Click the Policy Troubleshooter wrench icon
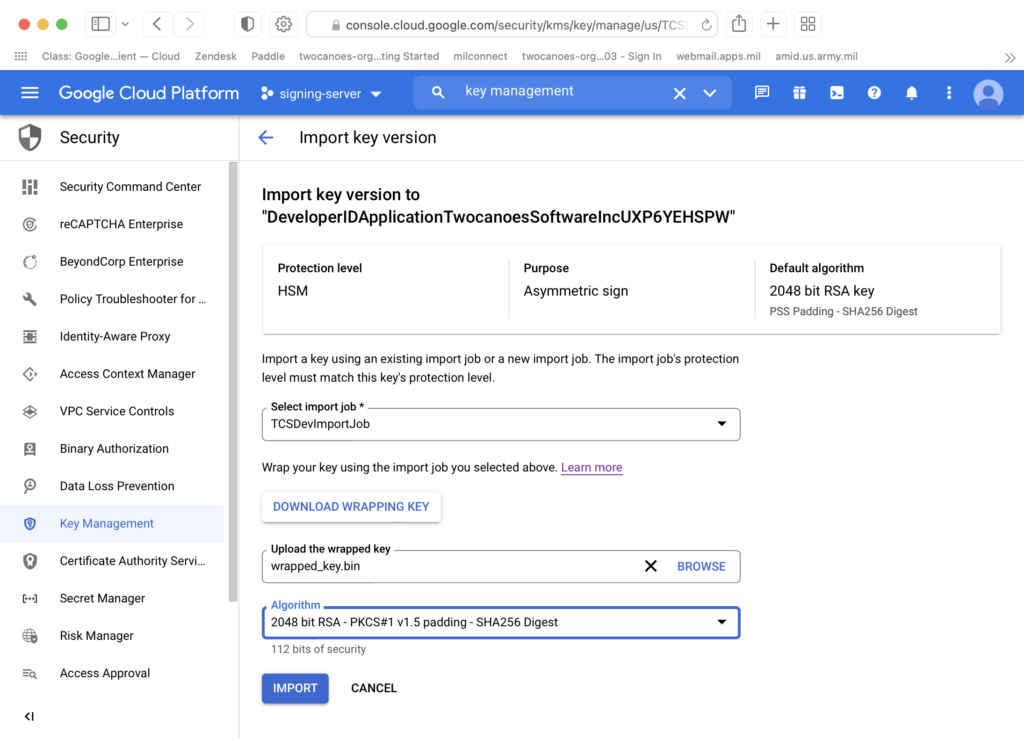Screen dimensions: 1024x739 click(x=29, y=299)
